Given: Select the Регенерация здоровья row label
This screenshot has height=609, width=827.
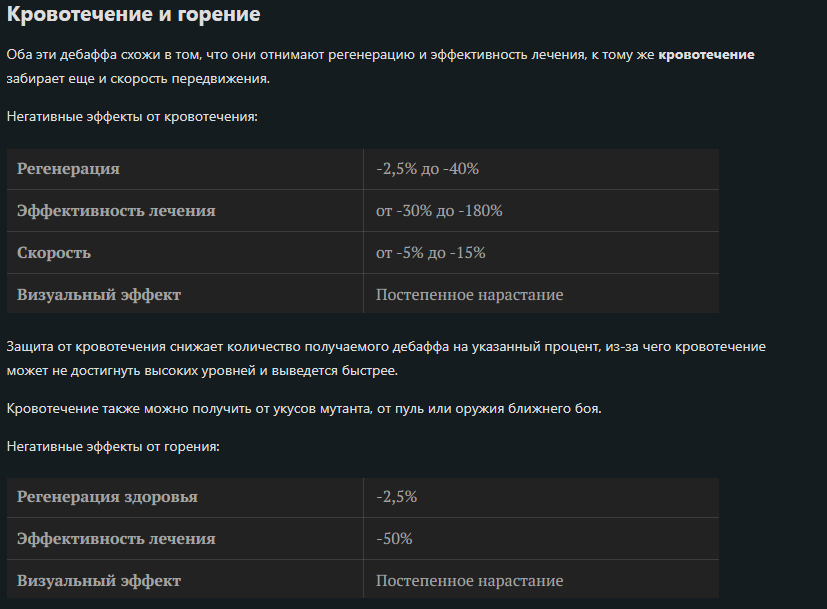Looking at the screenshot, I should pyautogui.click(x=107, y=497).
